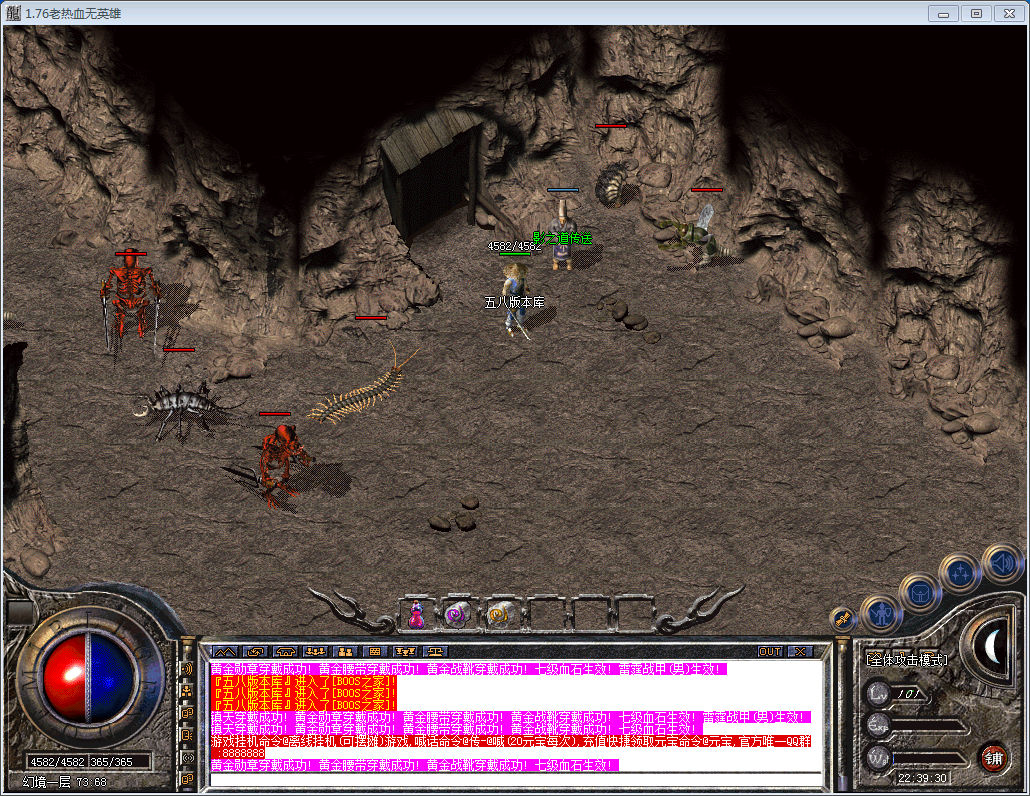Viewport: 1030px width, 796px height.
Task: Use the purple spiral scroll in belt
Action: (x=457, y=615)
